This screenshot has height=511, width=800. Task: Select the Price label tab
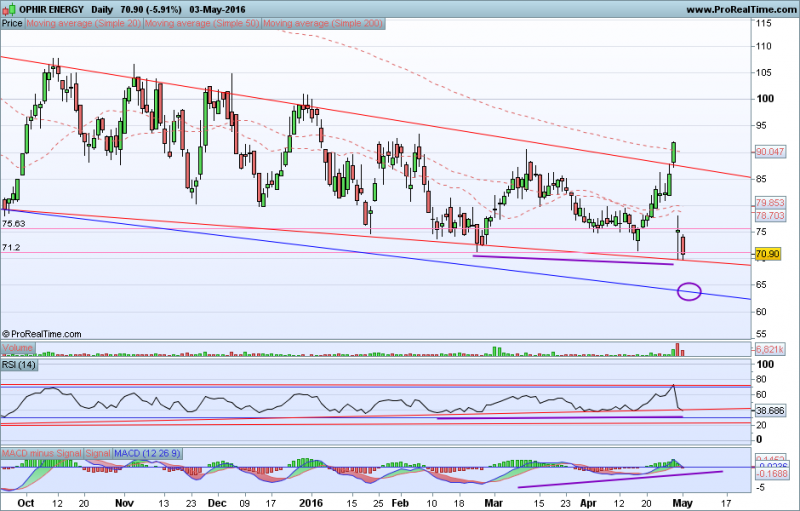[12, 21]
